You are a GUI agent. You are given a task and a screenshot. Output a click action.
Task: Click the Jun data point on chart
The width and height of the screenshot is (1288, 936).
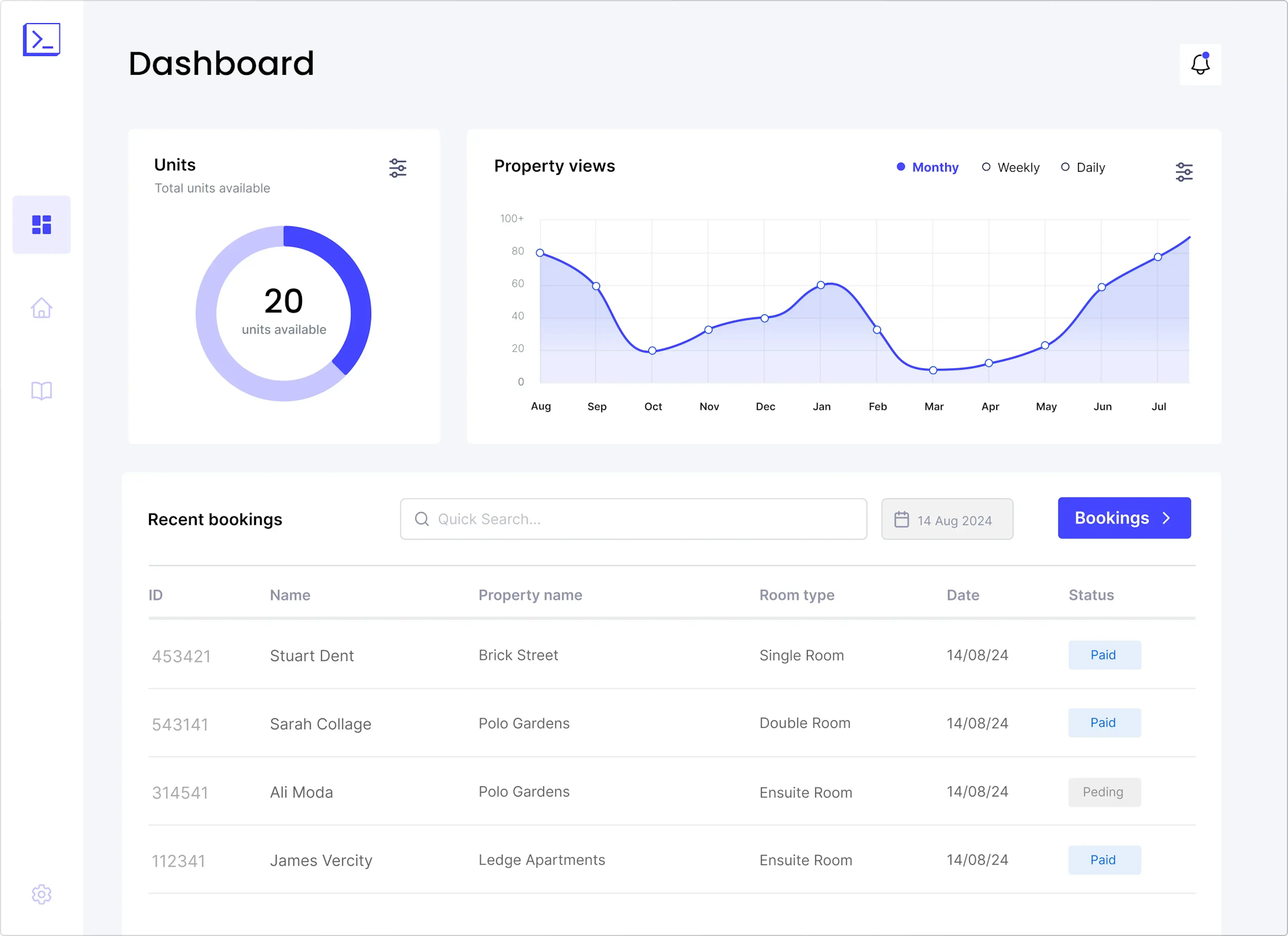(x=1102, y=287)
